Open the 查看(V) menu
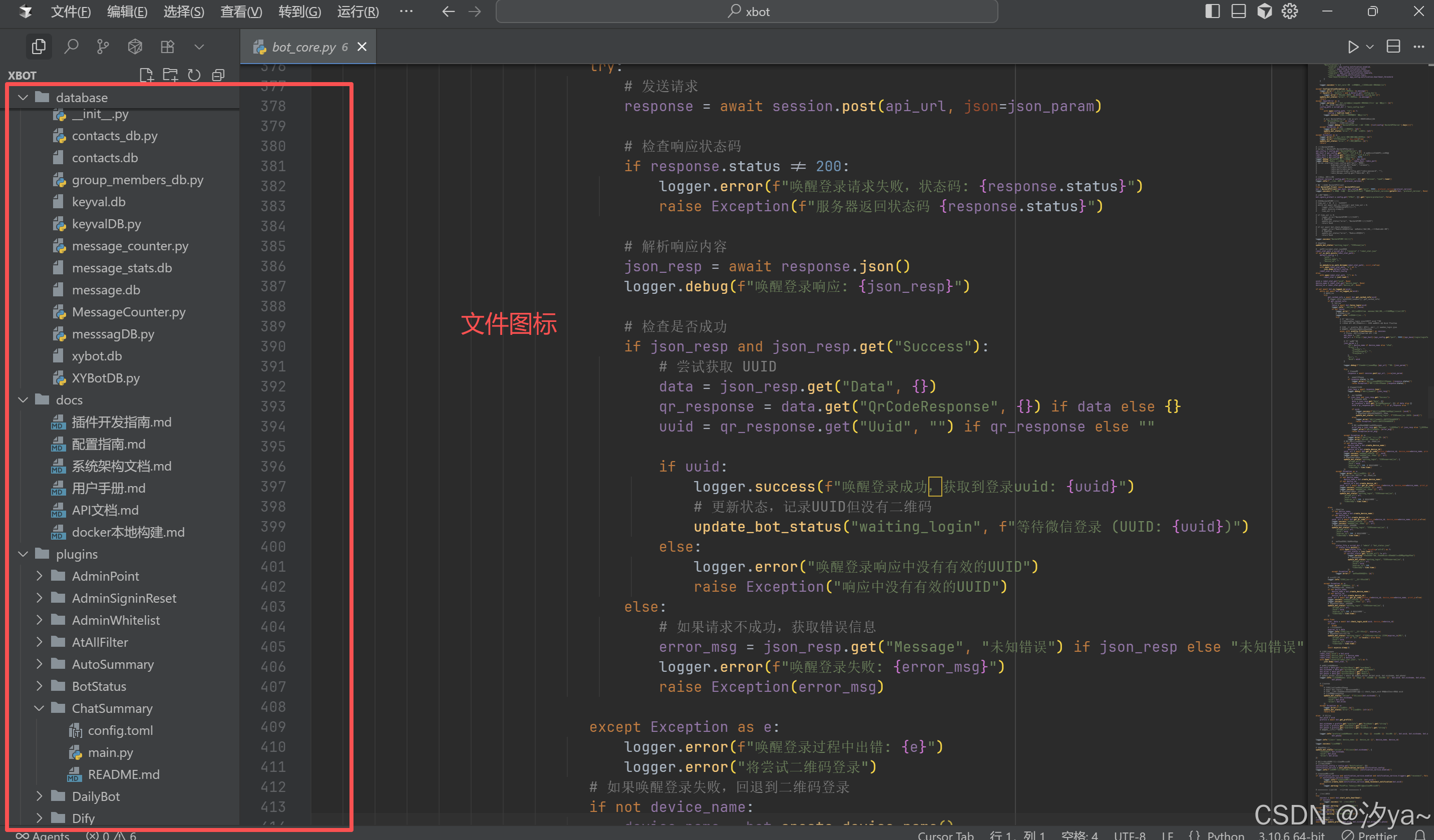1434x840 pixels. tap(241, 12)
